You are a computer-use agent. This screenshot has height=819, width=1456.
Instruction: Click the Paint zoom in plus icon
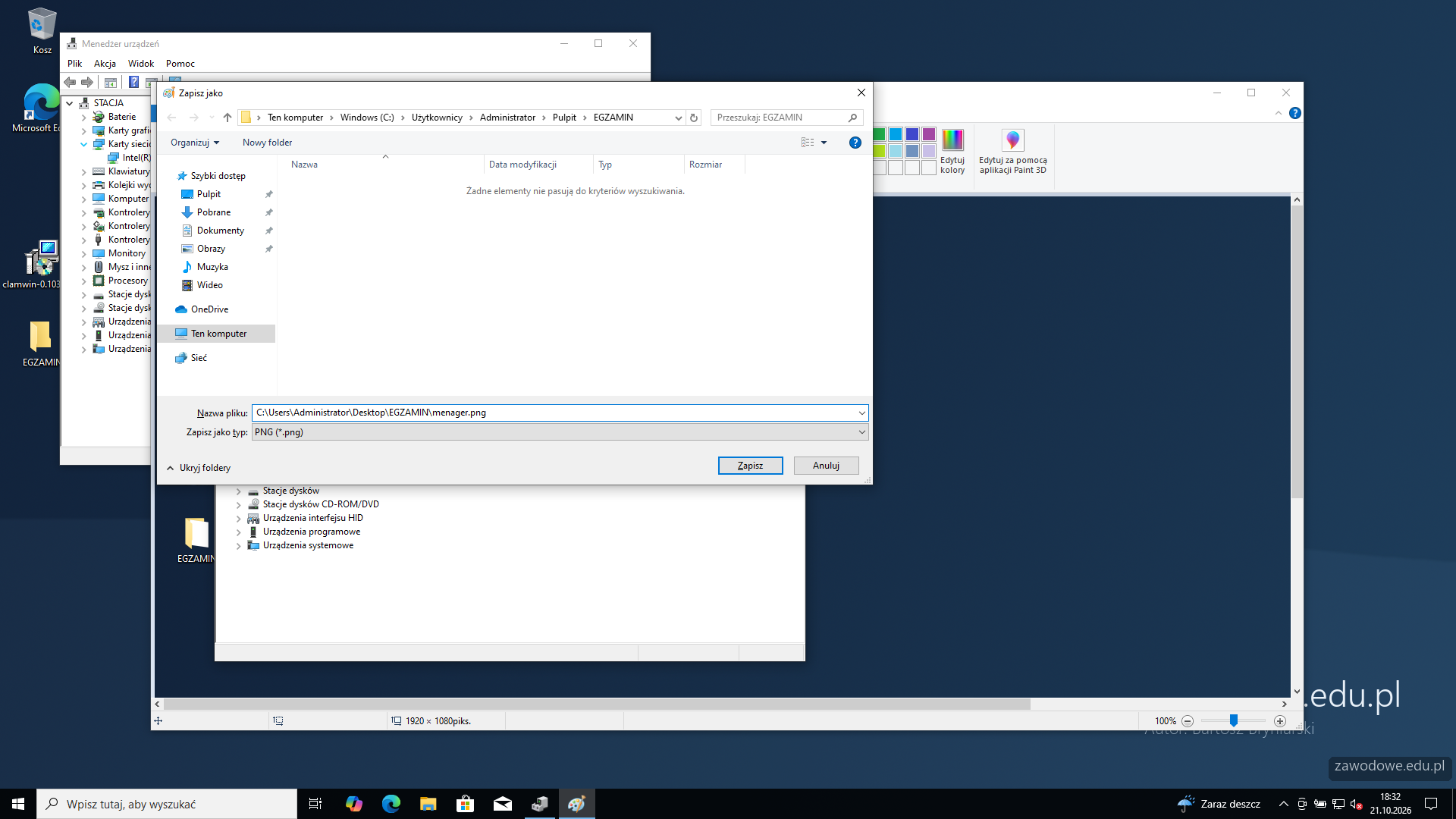[x=1280, y=721]
